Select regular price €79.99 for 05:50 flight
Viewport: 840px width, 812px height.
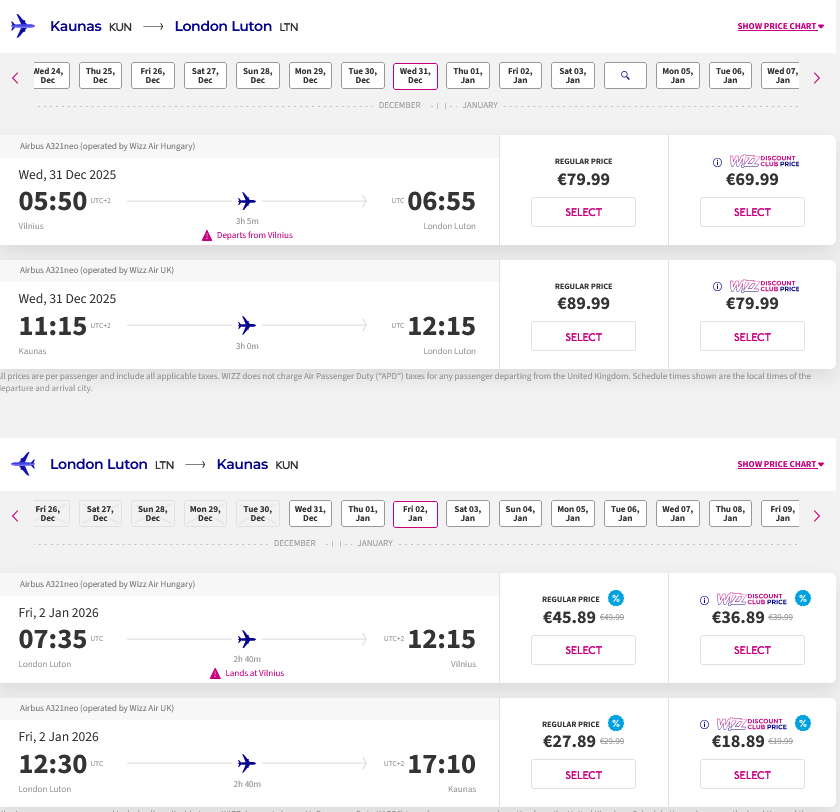pos(583,212)
